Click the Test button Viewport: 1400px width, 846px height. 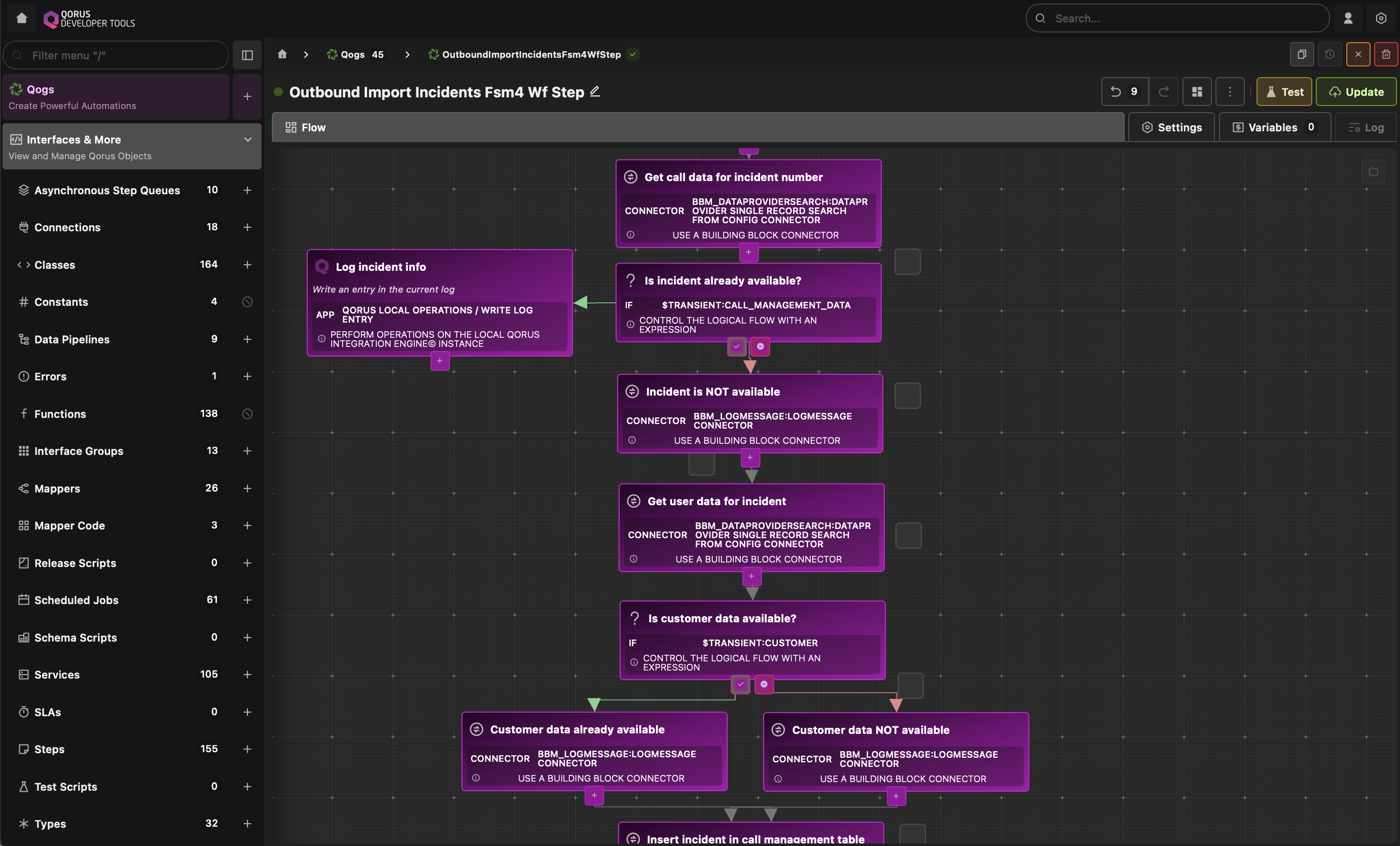(1284, 91)
